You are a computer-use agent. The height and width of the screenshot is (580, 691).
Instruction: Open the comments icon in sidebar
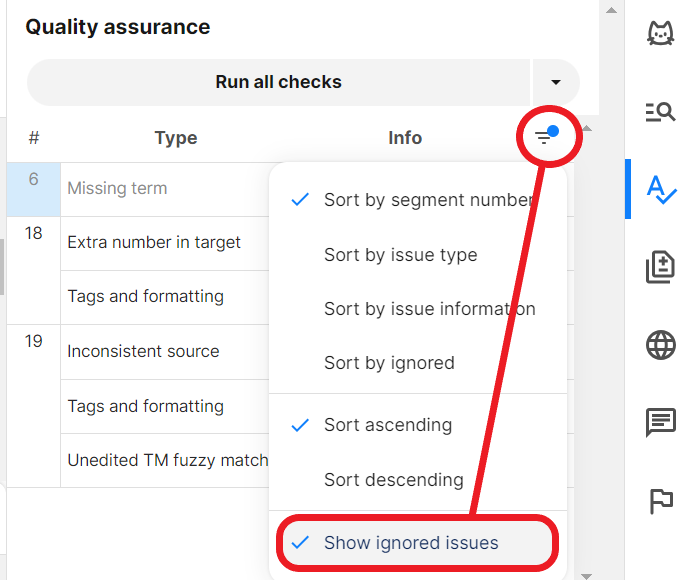[x=661, y=423]
